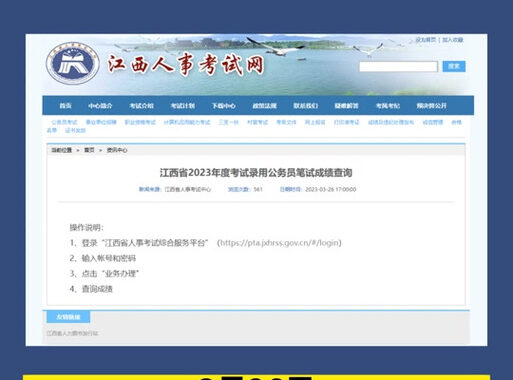Focus the site search input box

click(x=398, y=67)
